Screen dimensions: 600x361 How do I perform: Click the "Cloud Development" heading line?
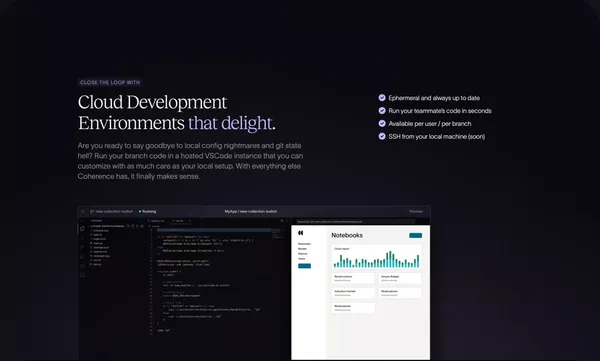(x=152, y=102)
